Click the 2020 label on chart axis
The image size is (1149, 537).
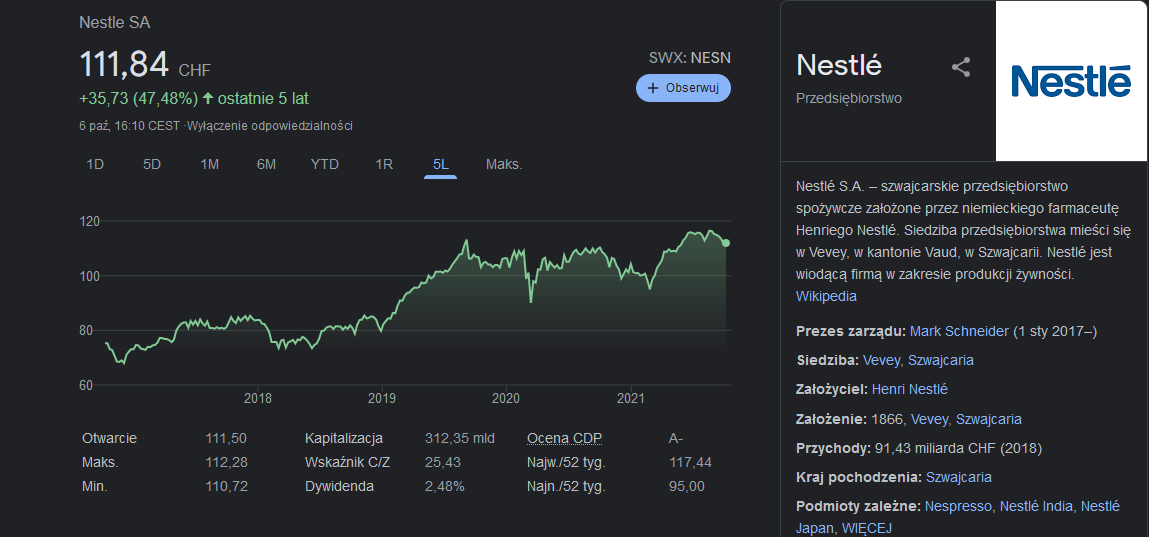[x=506, y=399]
